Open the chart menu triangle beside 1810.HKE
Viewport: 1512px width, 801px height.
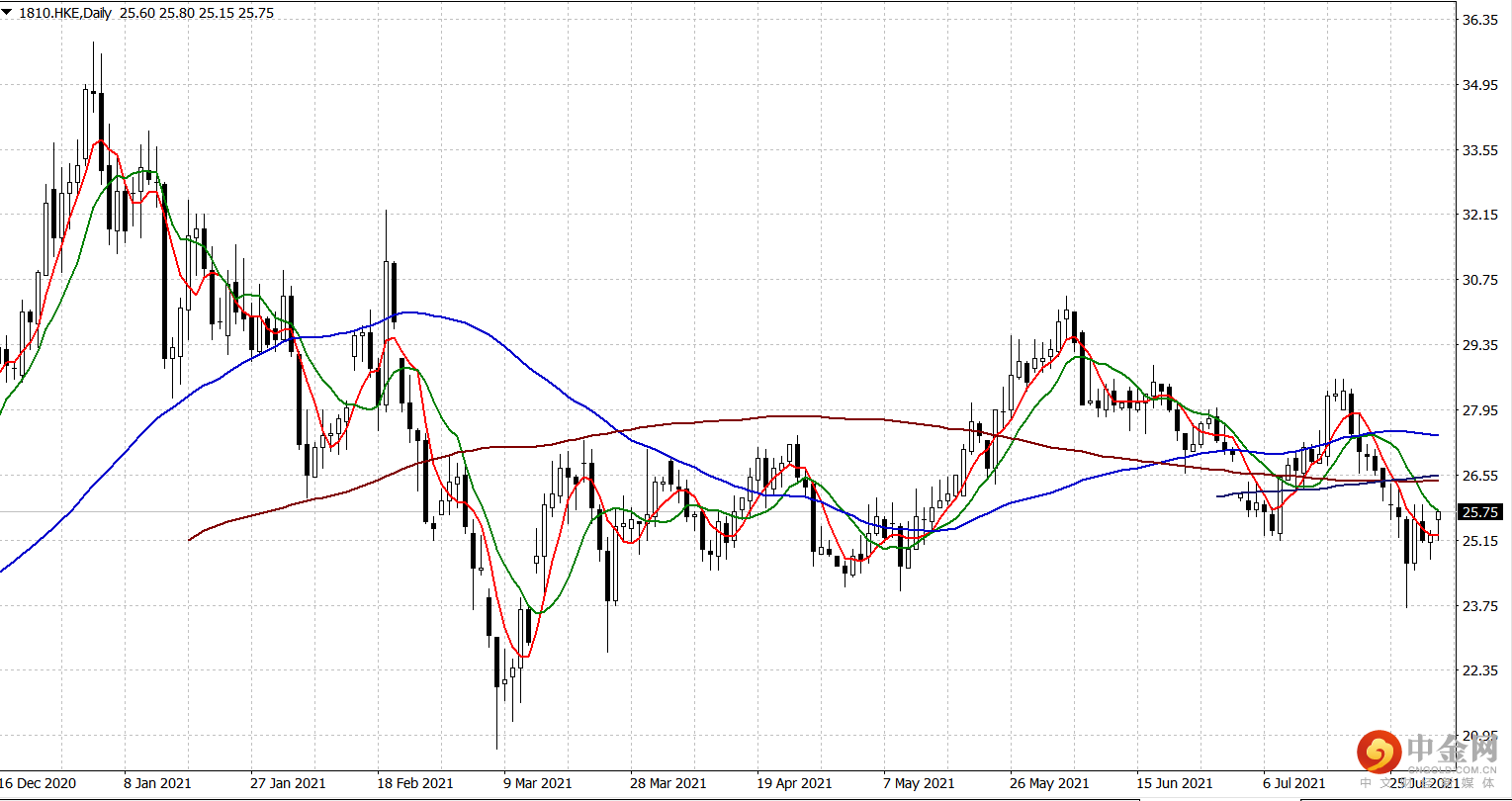[8, 13]
